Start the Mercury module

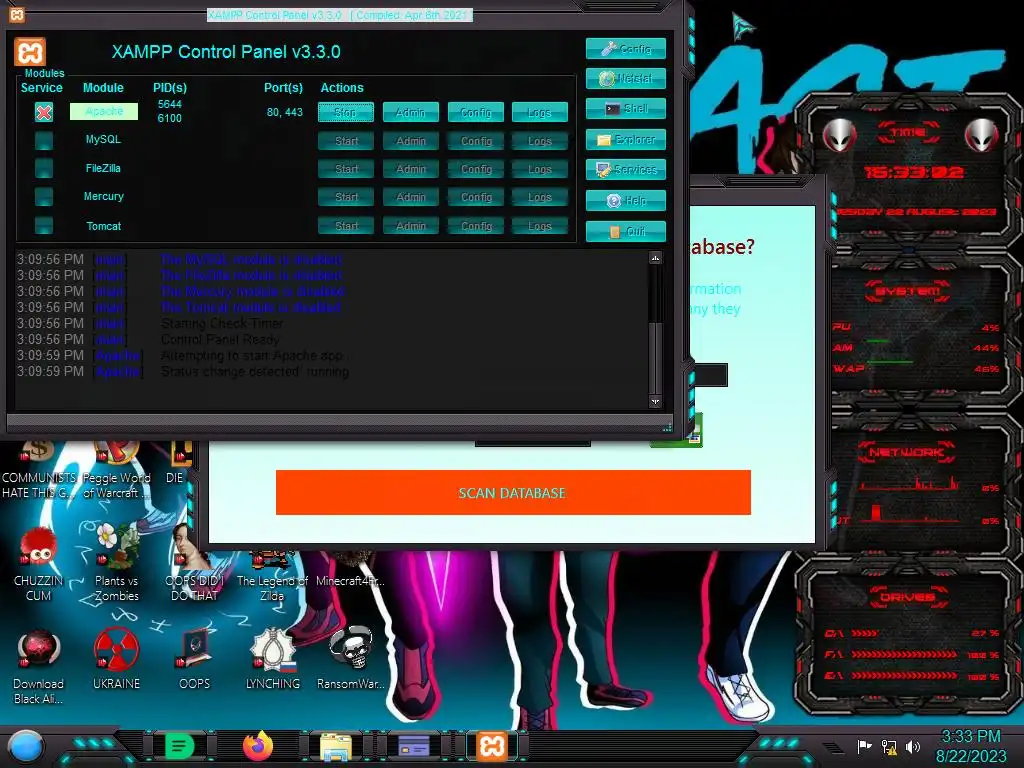tap(345, 197)
